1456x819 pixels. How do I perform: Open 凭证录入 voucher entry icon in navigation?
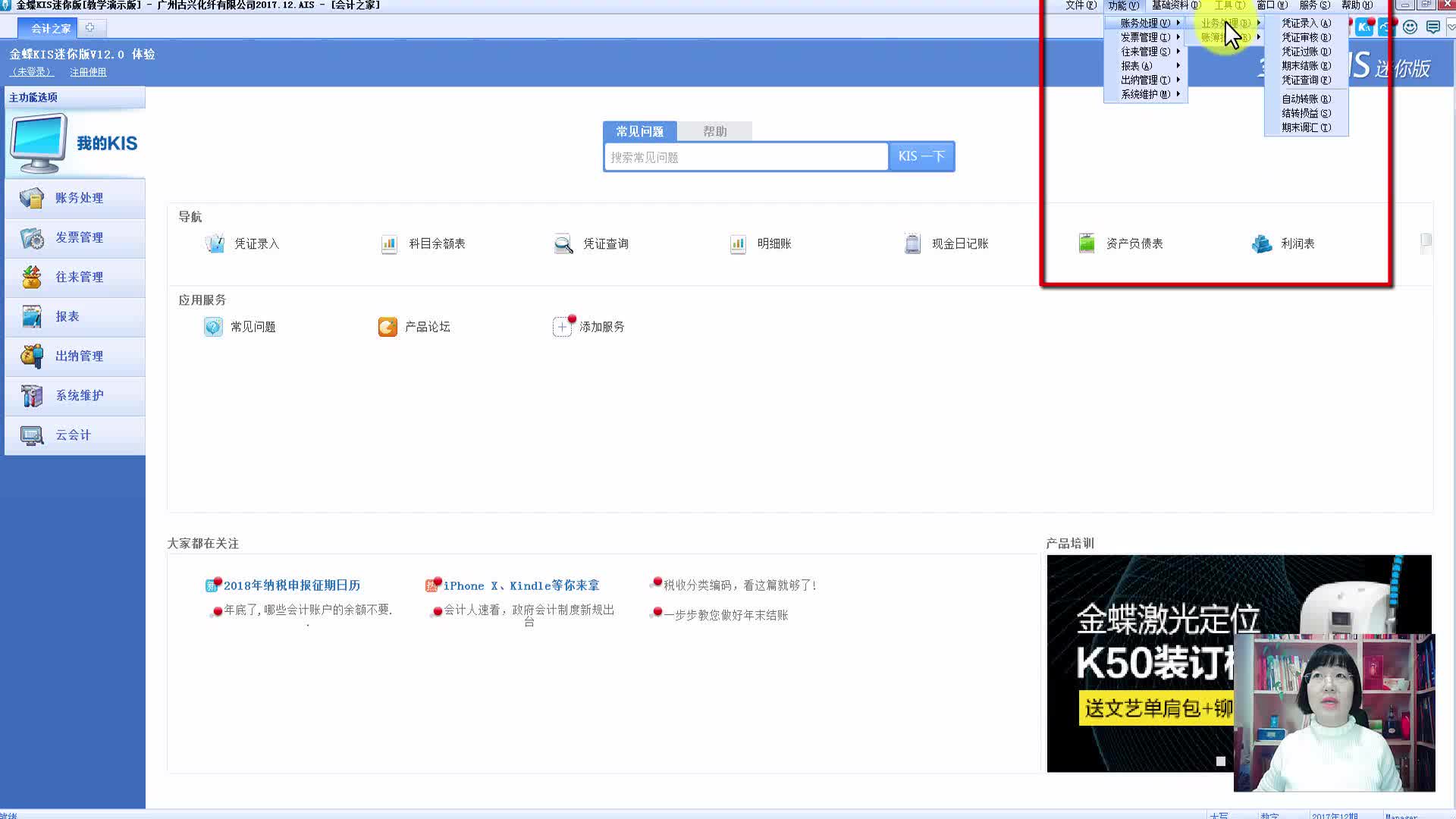[x=215, y=243]
